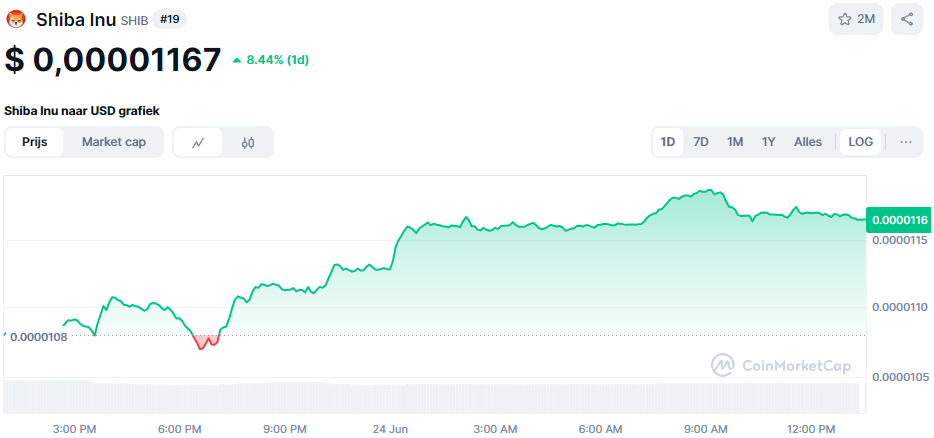Click the 3:00 AM time axis label
Viewport: 934px width, 438px height.
pyautogui.click(x=495, y=429)
